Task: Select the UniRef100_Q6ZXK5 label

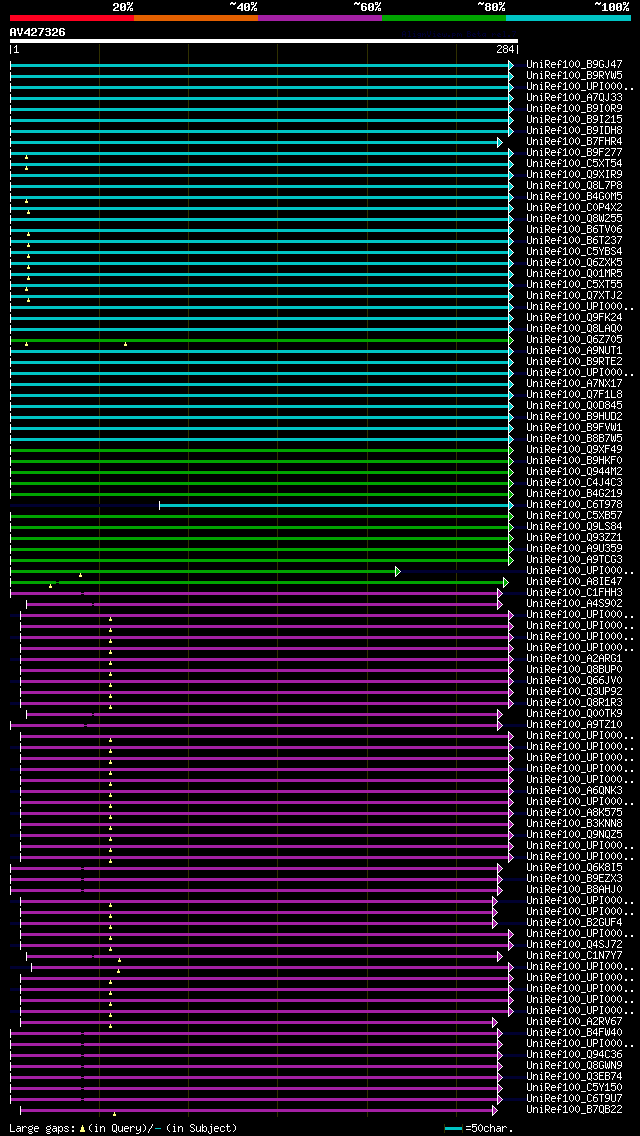Action: [x=574, y=262]
